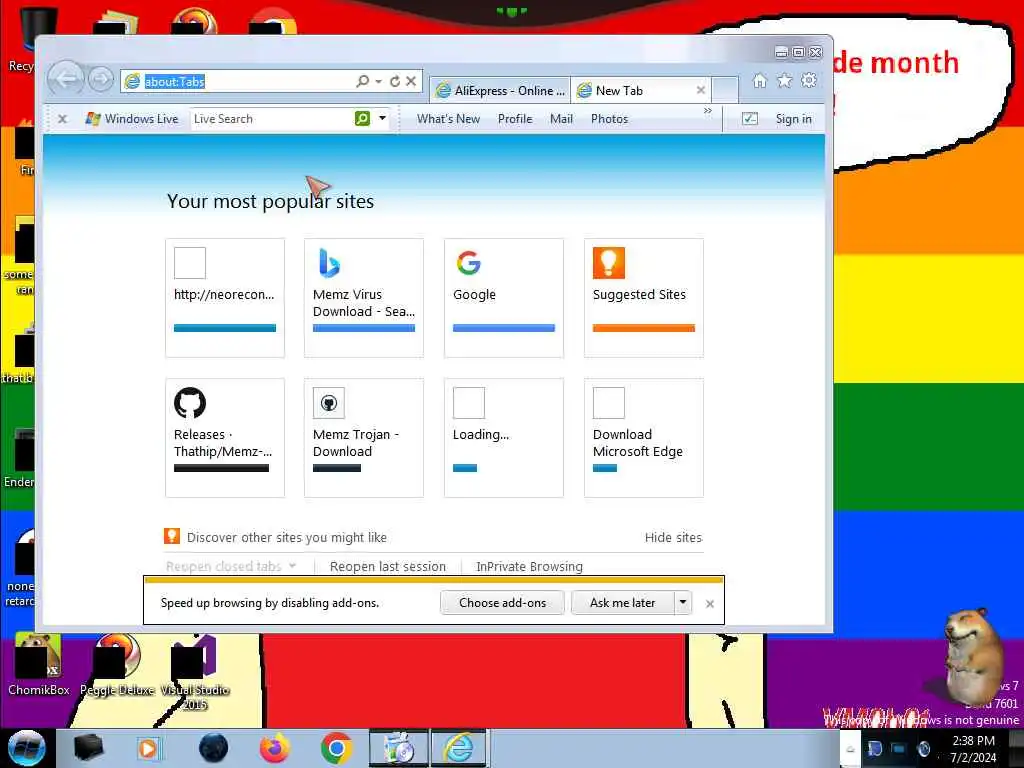
Task: Stop loading with the address bar X
Action: 411,81
